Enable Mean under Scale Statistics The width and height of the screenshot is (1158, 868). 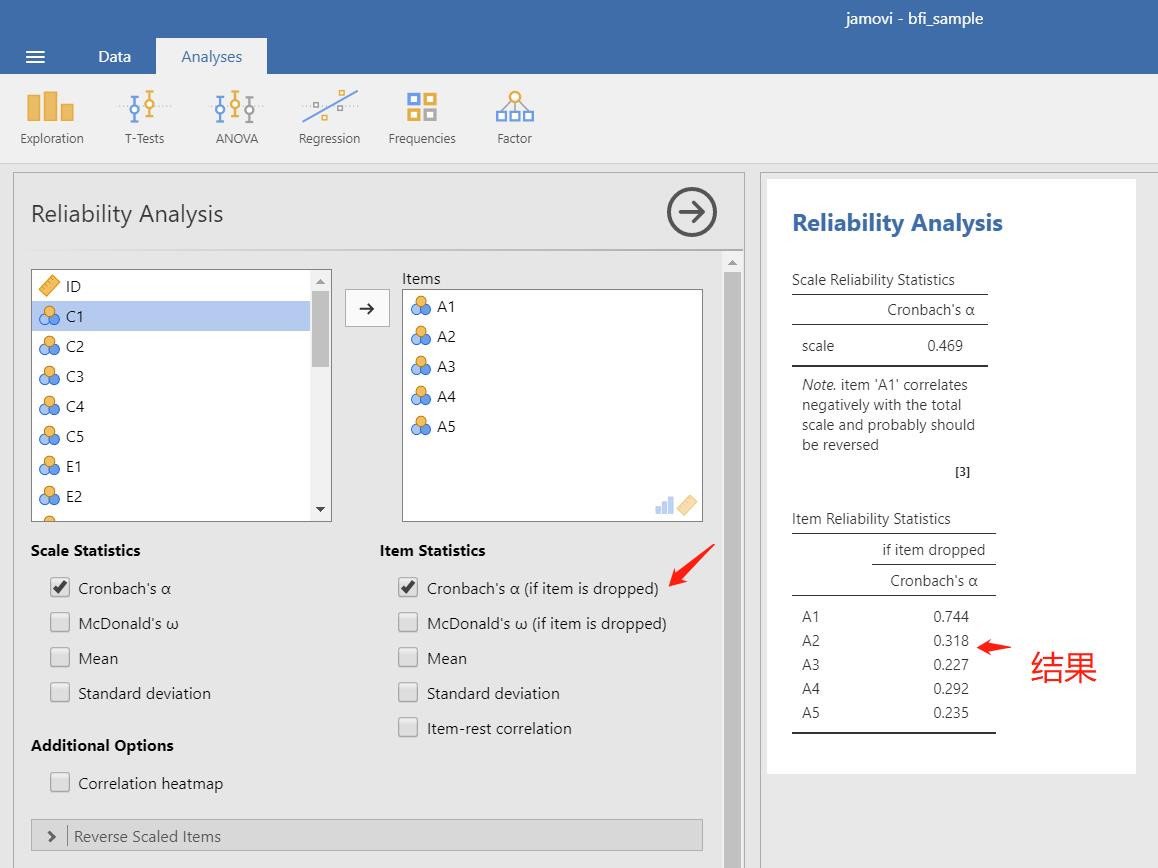[x=60, y=658]
